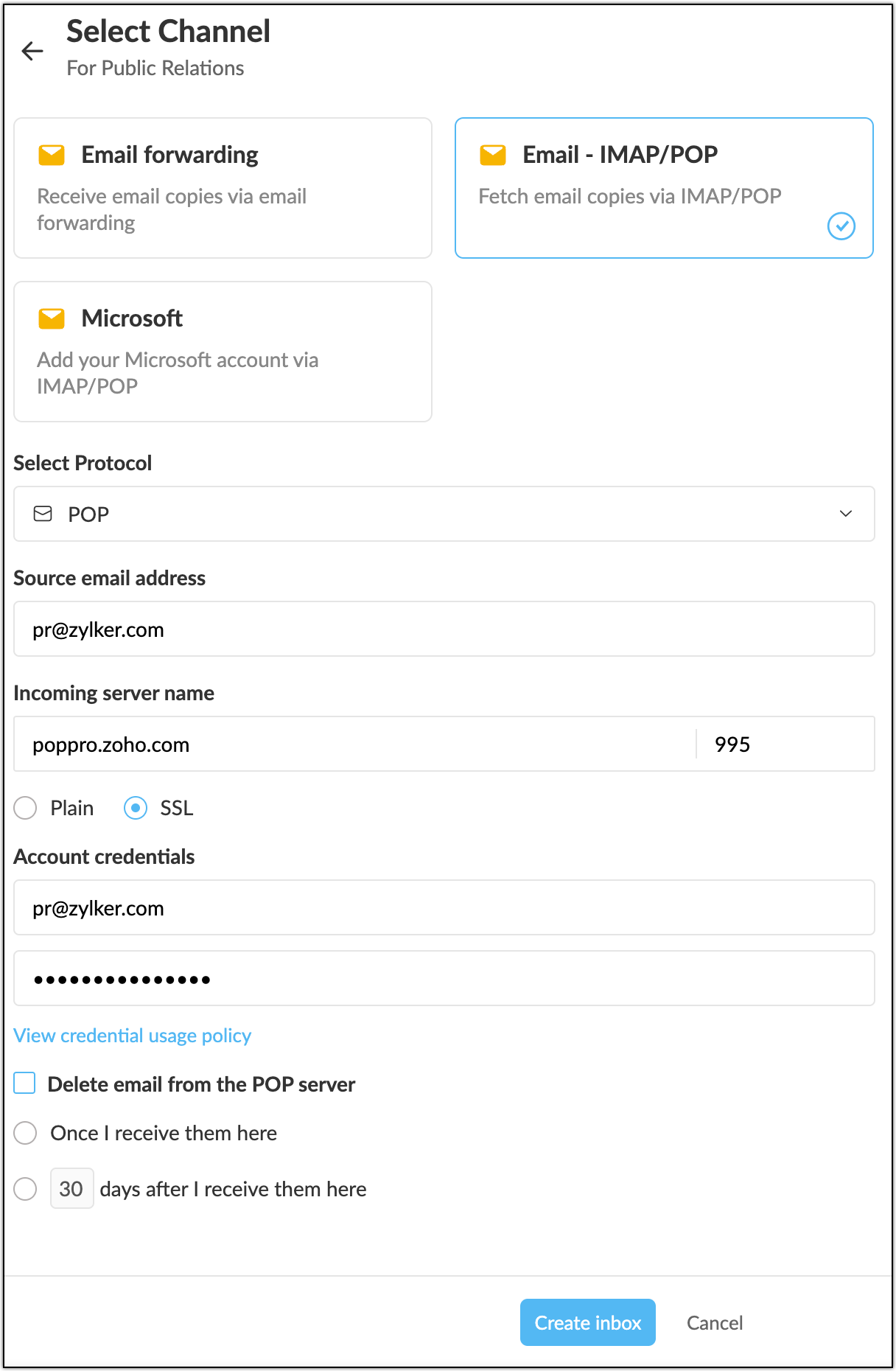
Task: Click the Cancel button
Action: coord(714,1322)
